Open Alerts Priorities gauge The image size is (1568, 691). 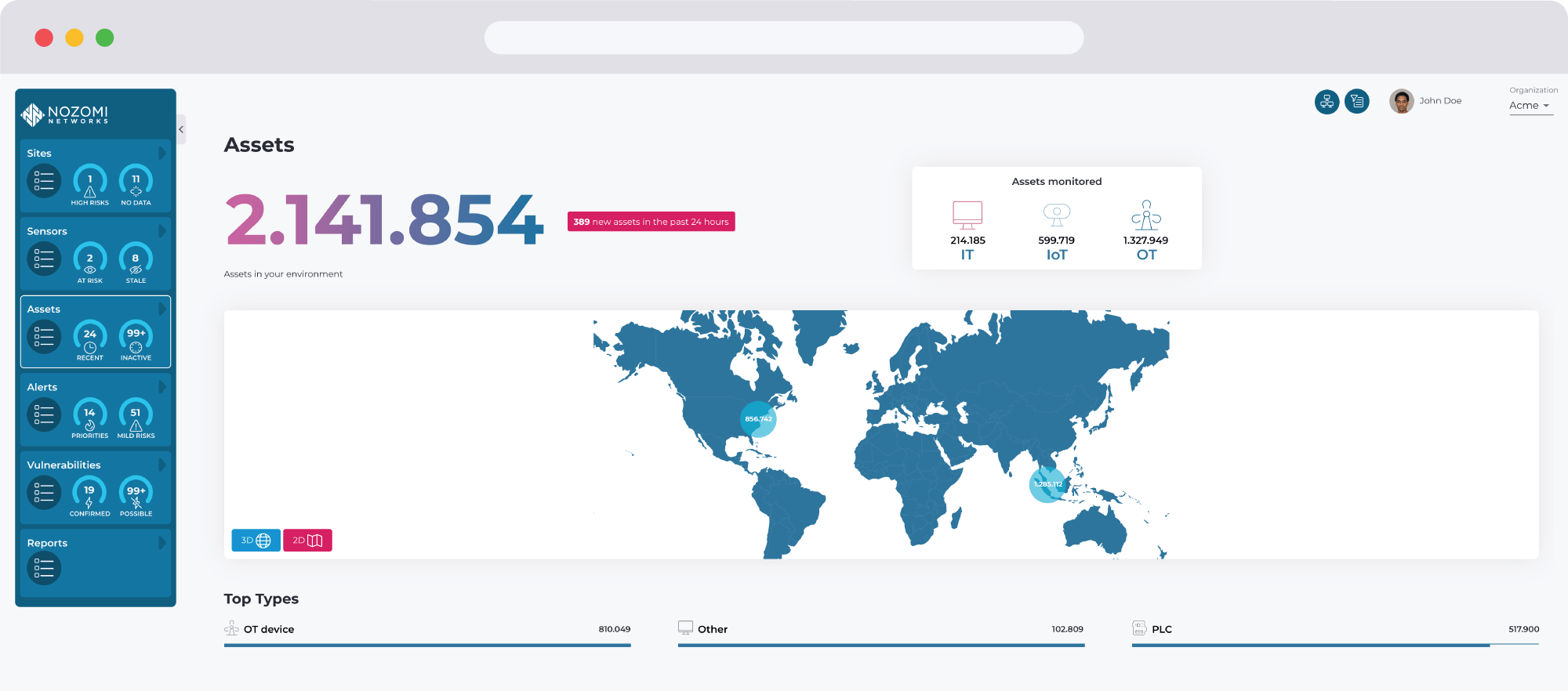[x=90, y=417]
